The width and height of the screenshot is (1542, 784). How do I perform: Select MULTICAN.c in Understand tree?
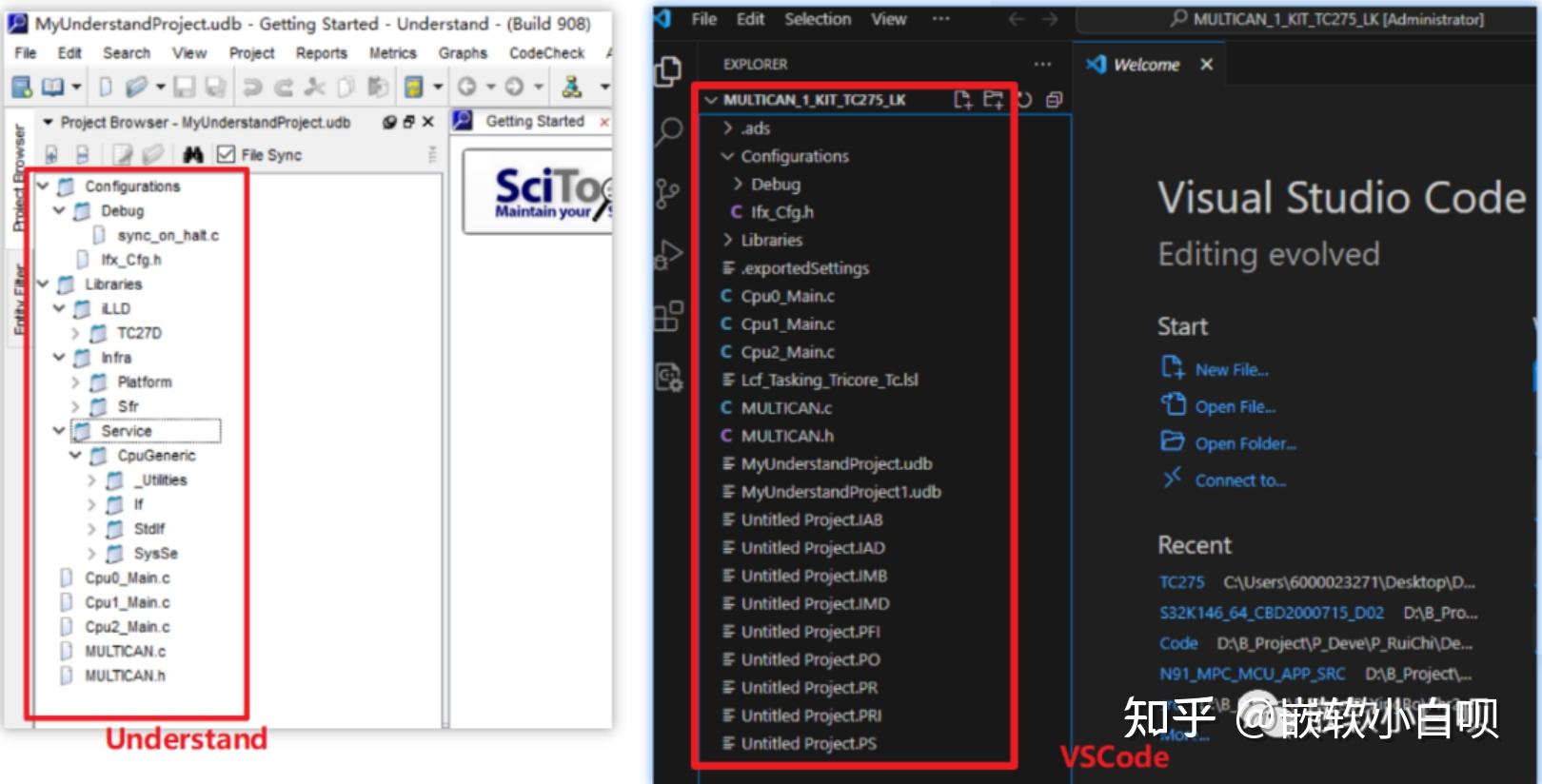click(125, 652)
